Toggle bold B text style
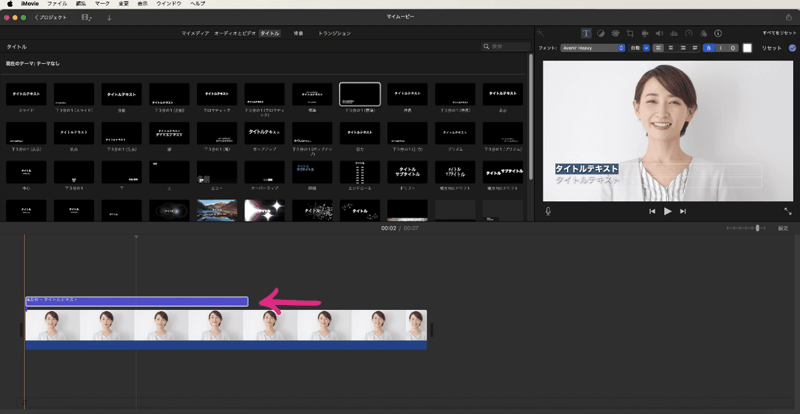The width and height of the screenshot is (800, 414). coord(709,47)
